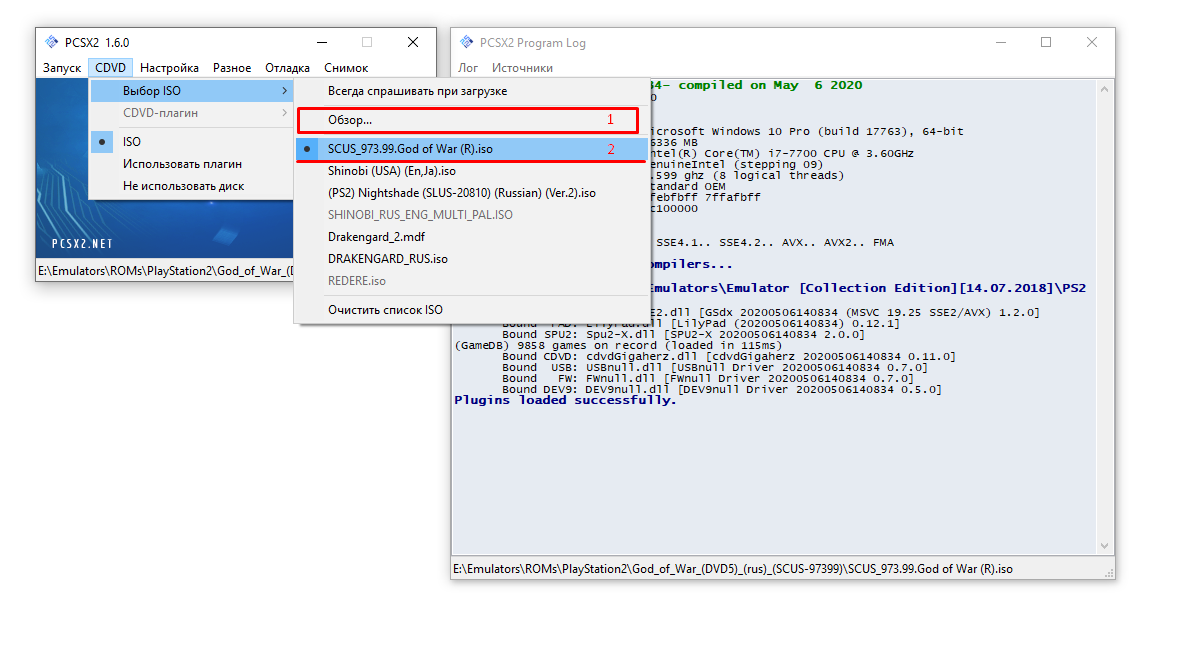Click the ISO path in the main window status bar
This screenshot has width=1177, height=649.
(x=166, y=270)
